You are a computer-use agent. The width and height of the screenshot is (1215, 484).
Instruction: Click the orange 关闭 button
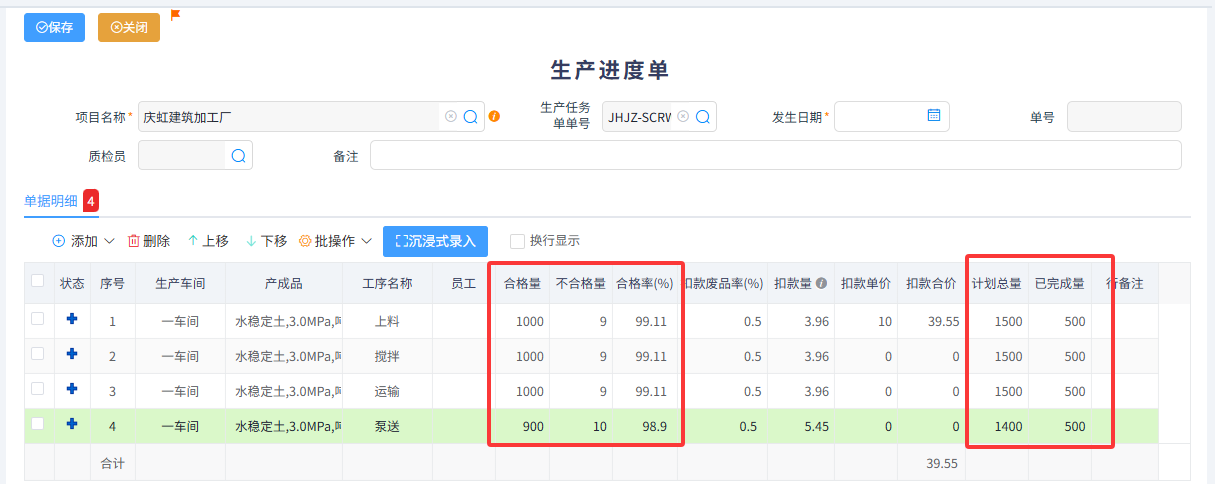129,28
